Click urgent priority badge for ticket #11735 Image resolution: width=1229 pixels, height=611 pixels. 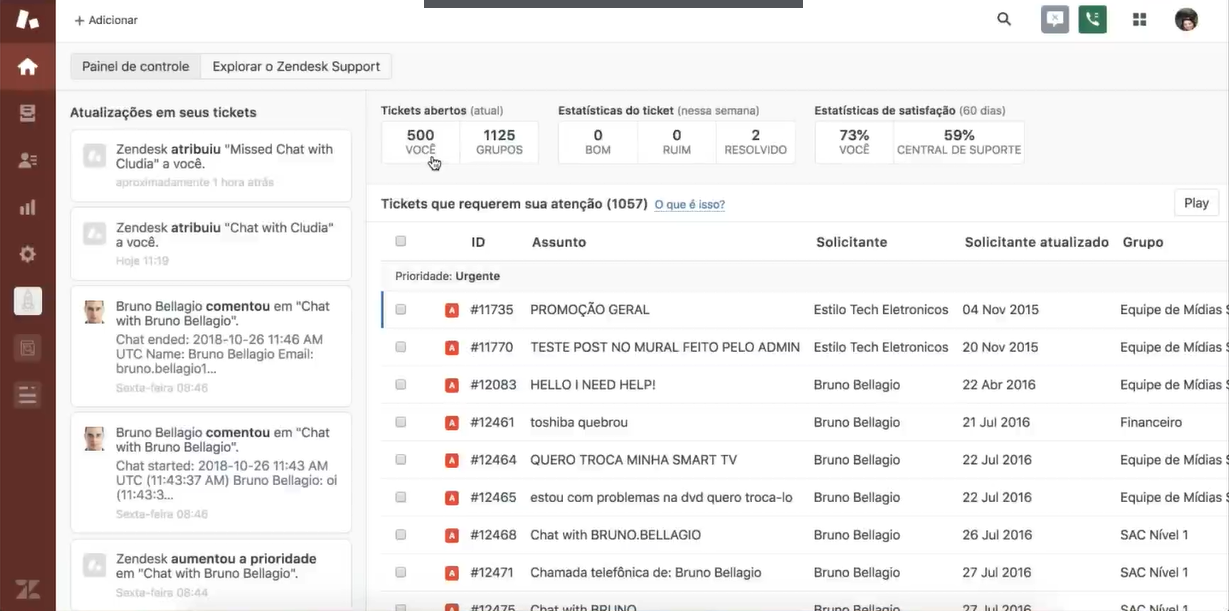click(x=451, y=310)
